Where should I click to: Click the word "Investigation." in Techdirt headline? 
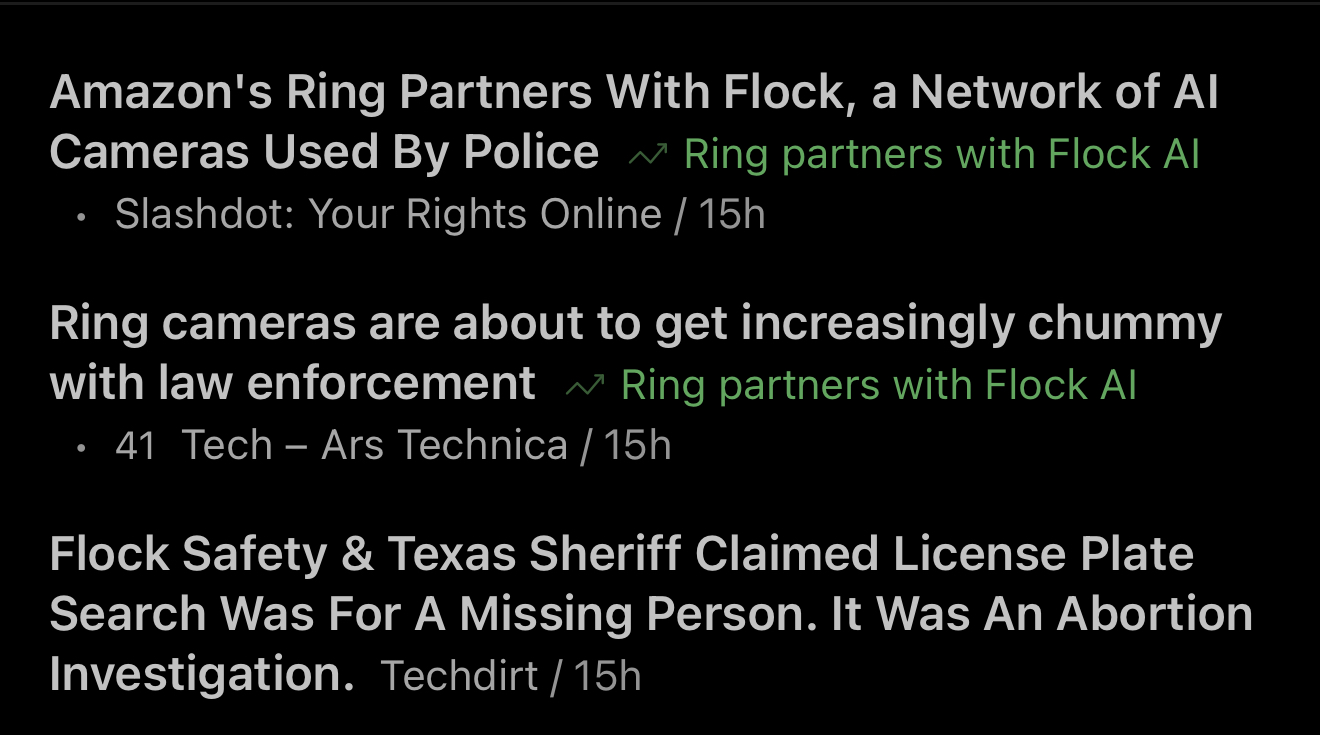[x=202, y=675]
